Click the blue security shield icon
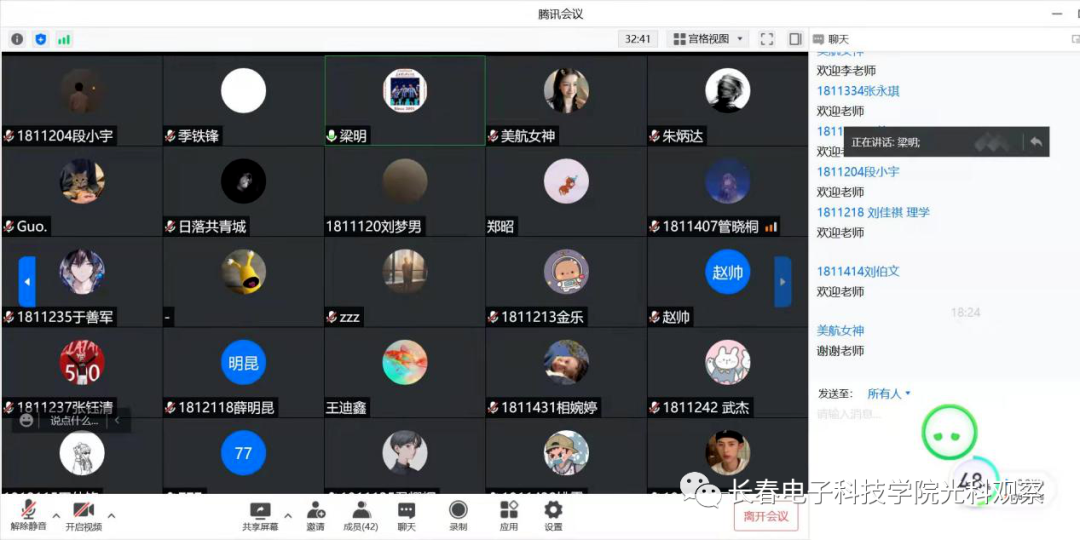 [x=41, y=39]
